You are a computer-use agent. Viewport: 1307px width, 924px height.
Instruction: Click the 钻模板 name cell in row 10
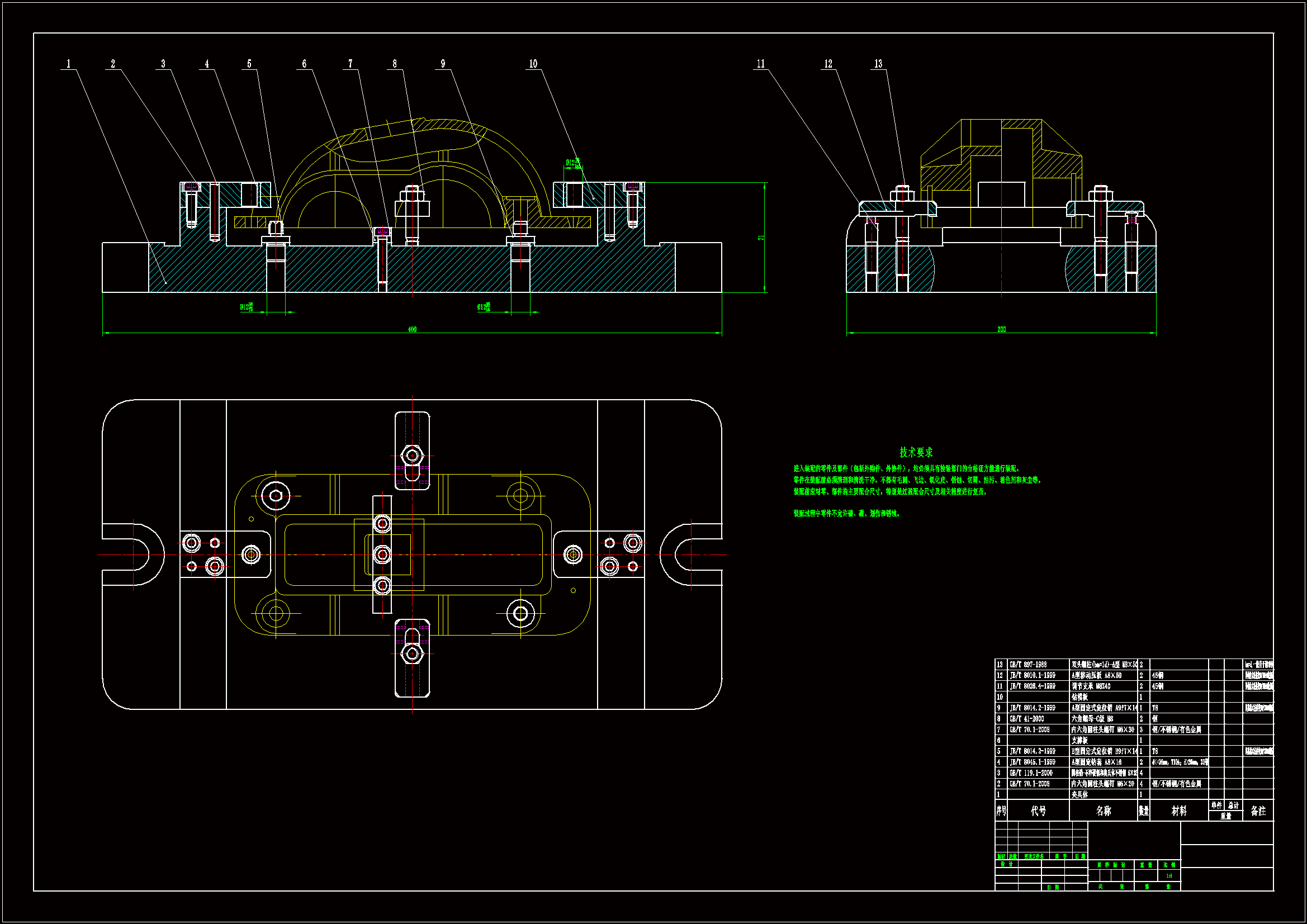(1080, 697)
